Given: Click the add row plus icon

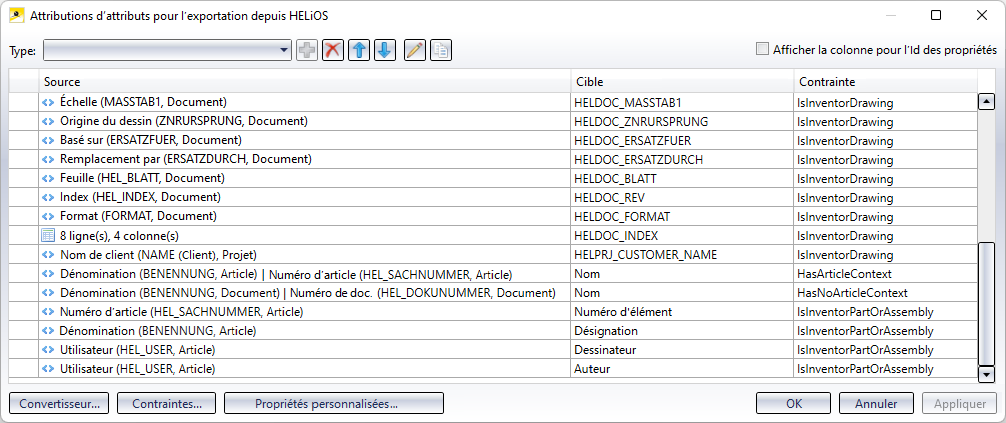Looking at the screenshot, I should (307, 50).
